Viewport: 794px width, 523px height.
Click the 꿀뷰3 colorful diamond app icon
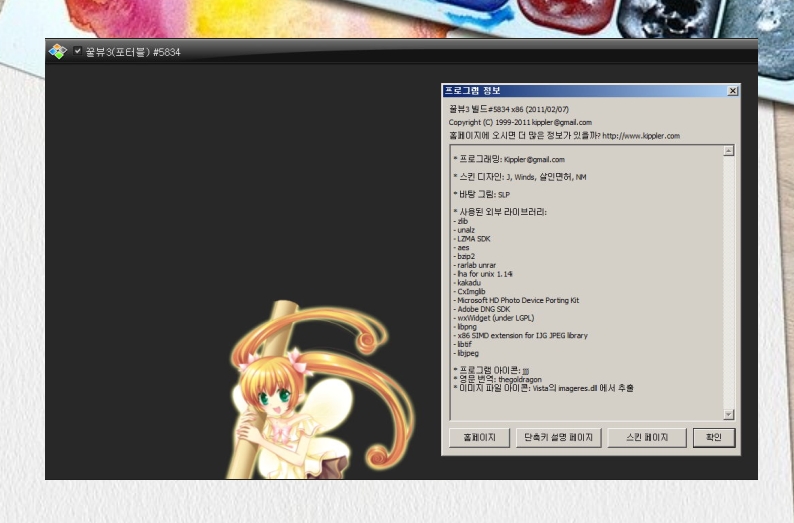point(58,51)
